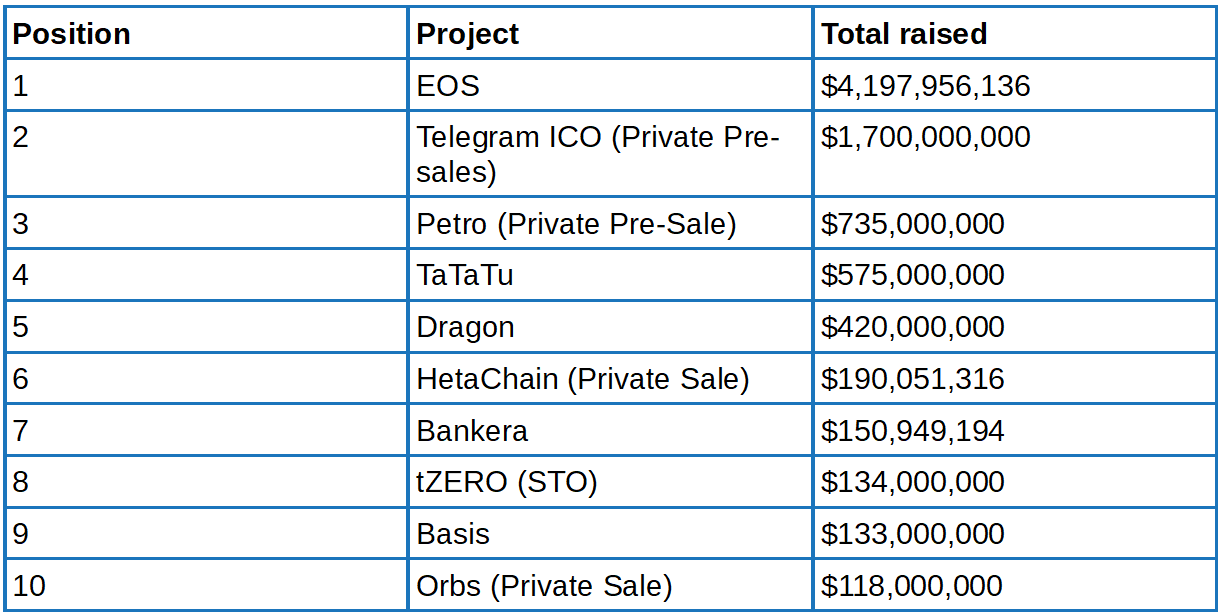Click the $4,197,956,136 amount cell
The height and width of the screenshot is (616, 1222).
point(925,86)
